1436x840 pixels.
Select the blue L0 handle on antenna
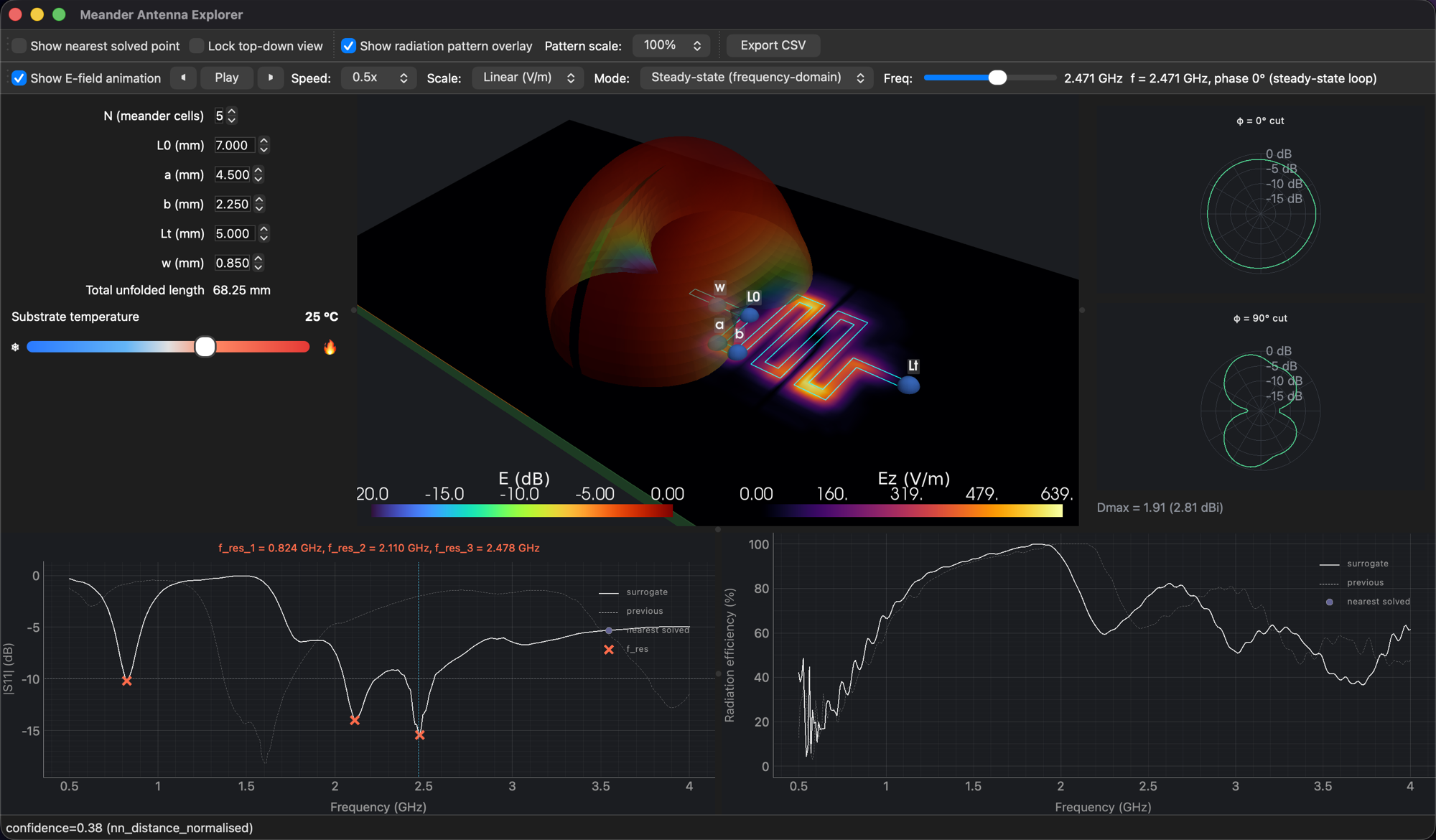coord(750,314)
